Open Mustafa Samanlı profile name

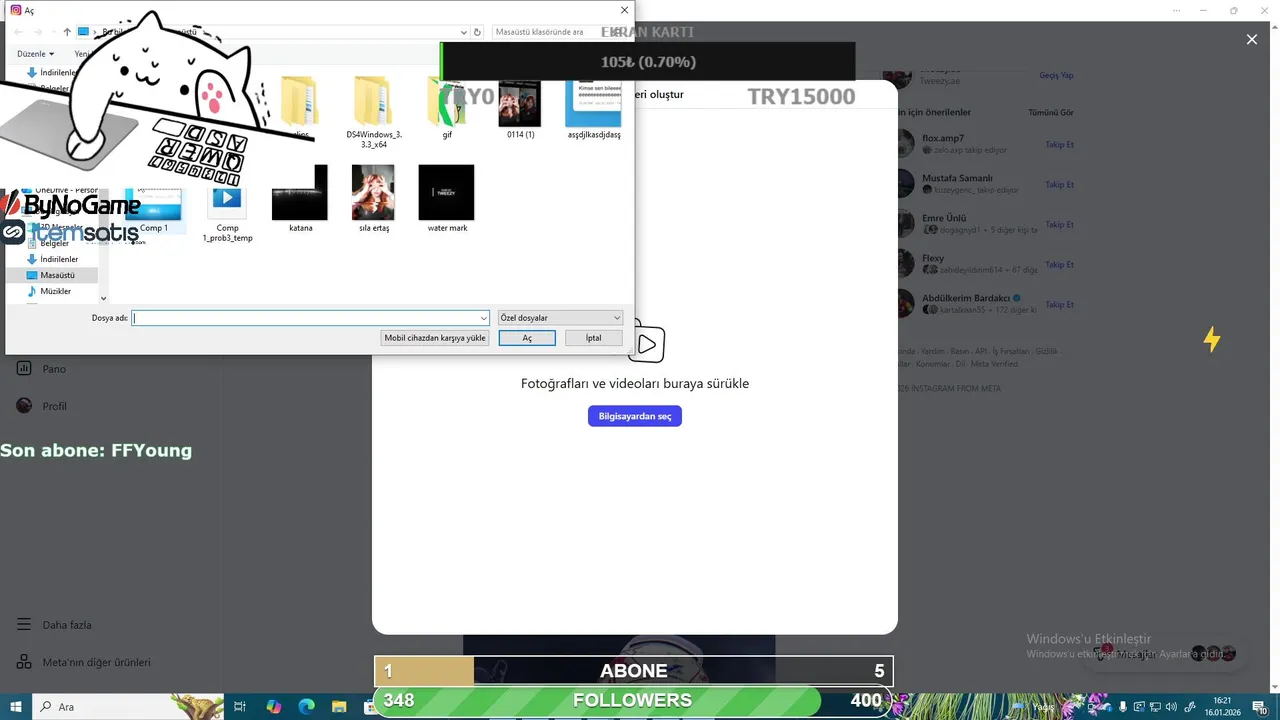pyautogui.click(x=957, y=178)
